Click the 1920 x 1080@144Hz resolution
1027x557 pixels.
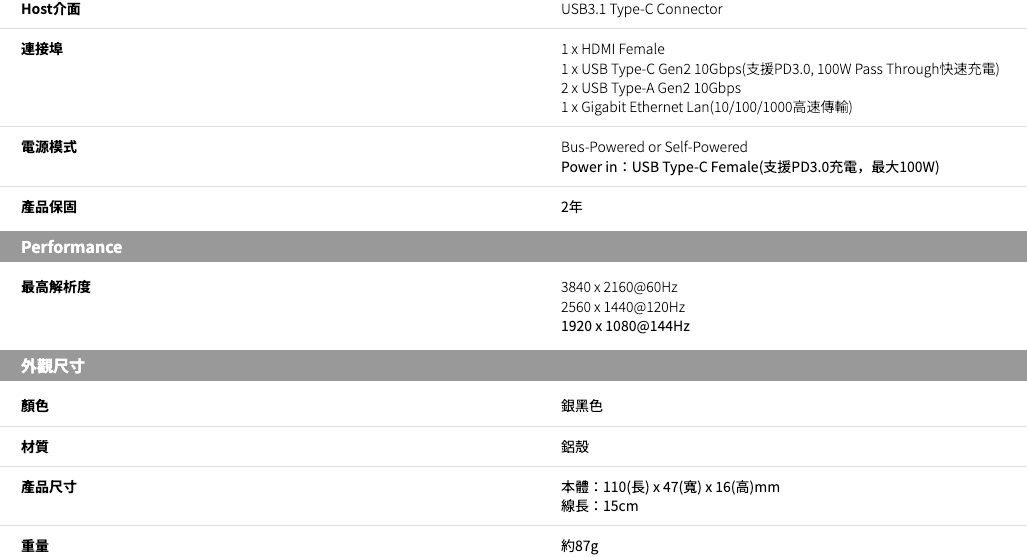(625, 326)
